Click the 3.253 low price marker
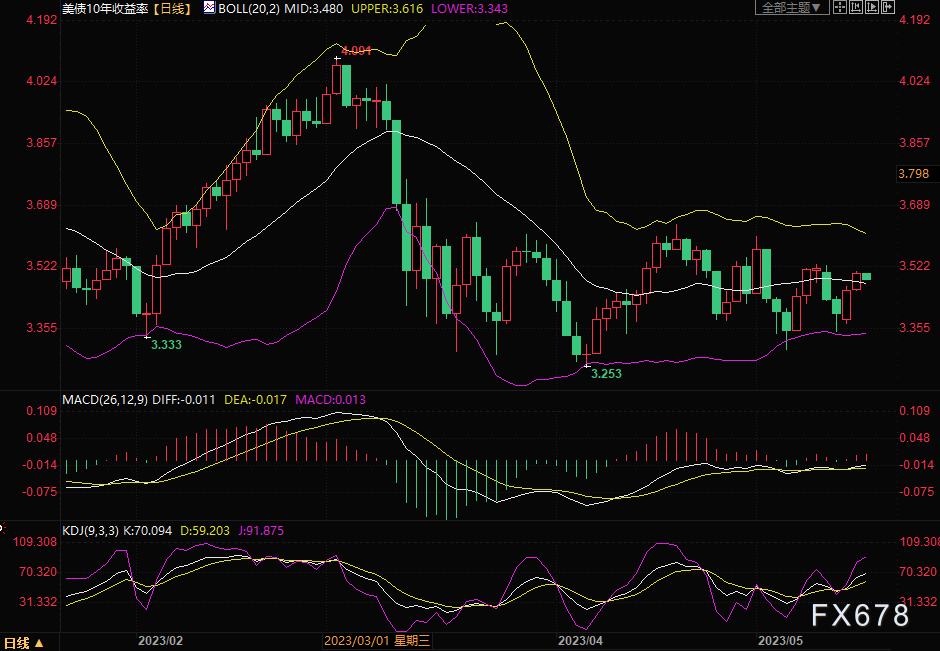940x651 pixels. (606, 373)
